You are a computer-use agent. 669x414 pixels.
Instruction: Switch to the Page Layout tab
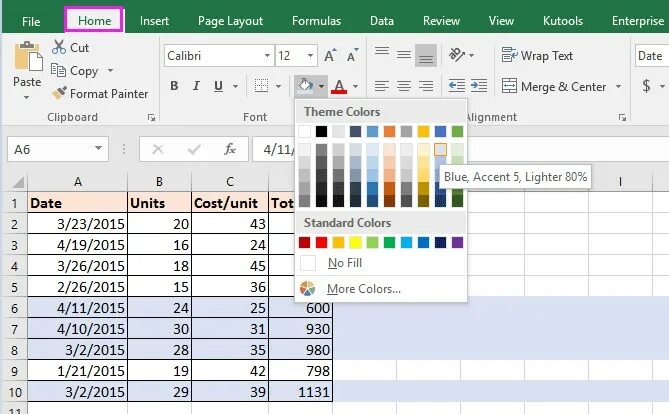[230, 21]
